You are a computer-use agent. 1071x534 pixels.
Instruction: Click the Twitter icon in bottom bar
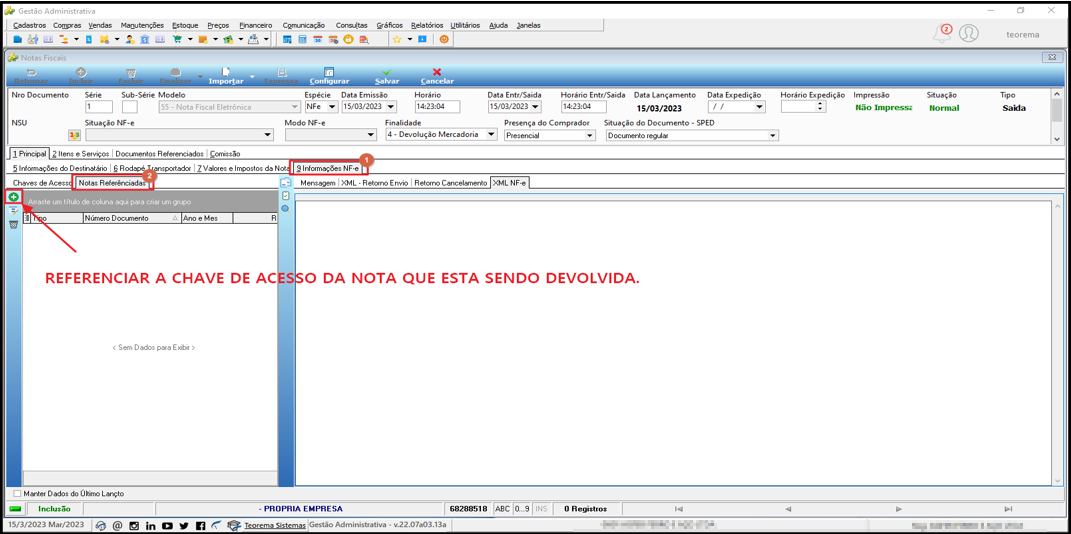coord(184,526)
